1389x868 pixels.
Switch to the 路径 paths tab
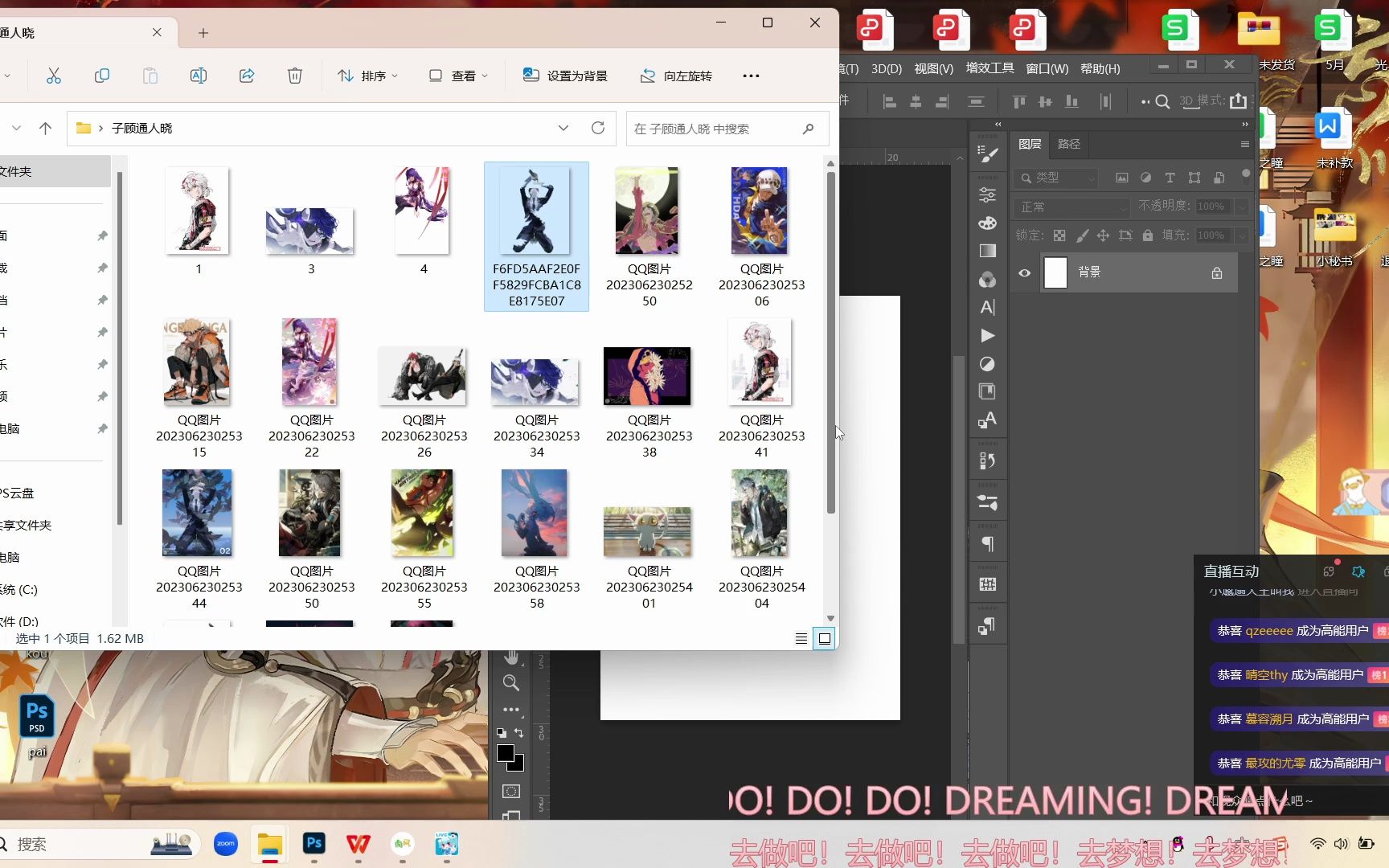[1069, 144]
